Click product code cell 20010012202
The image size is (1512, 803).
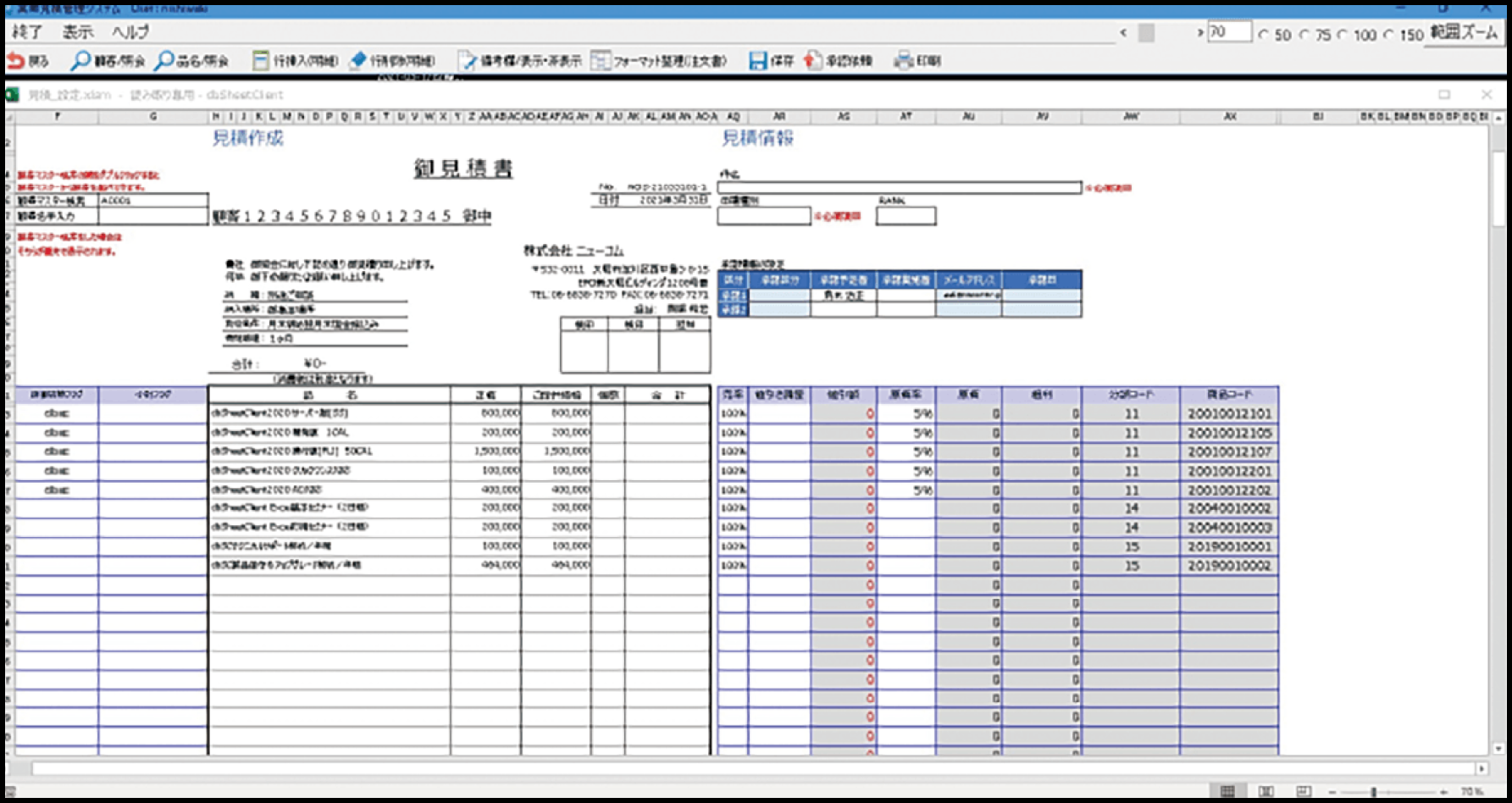click(x=1229, y=490)
